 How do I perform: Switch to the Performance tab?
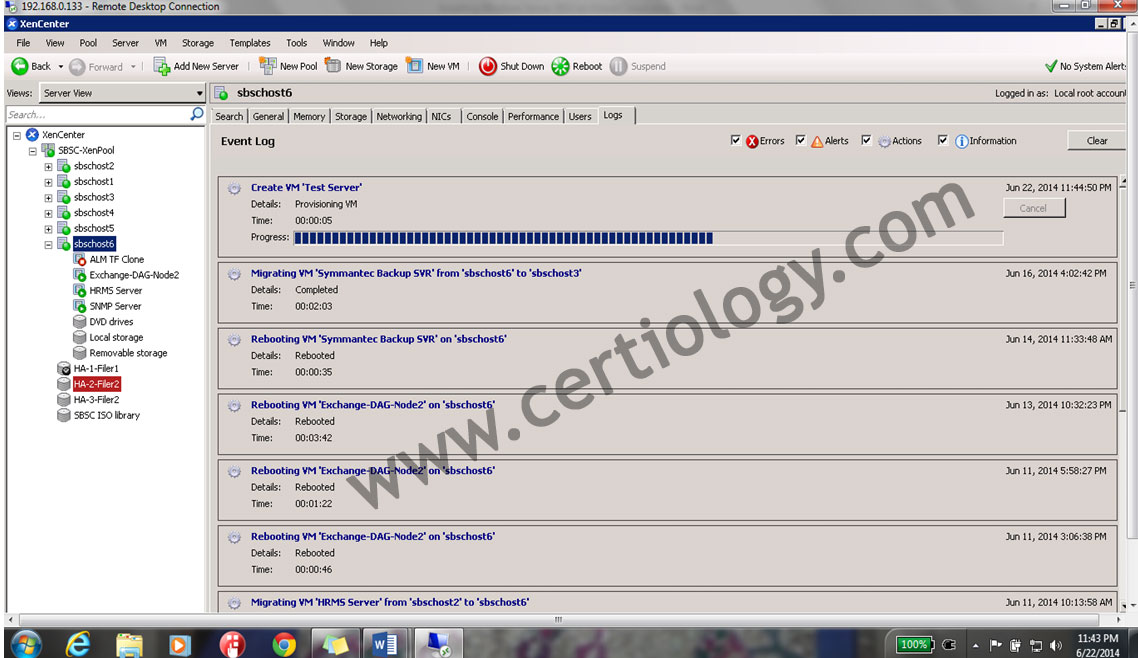click(533, 116)
